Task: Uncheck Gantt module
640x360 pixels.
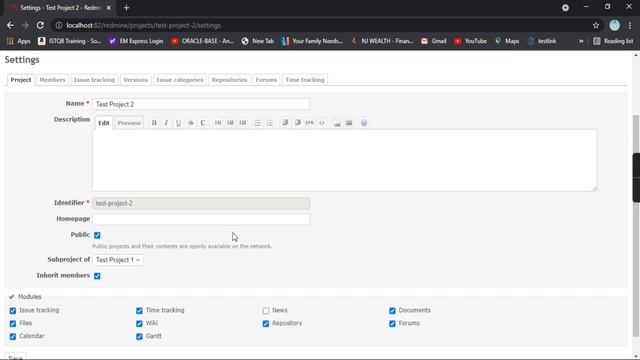Action: pos(139,337)
